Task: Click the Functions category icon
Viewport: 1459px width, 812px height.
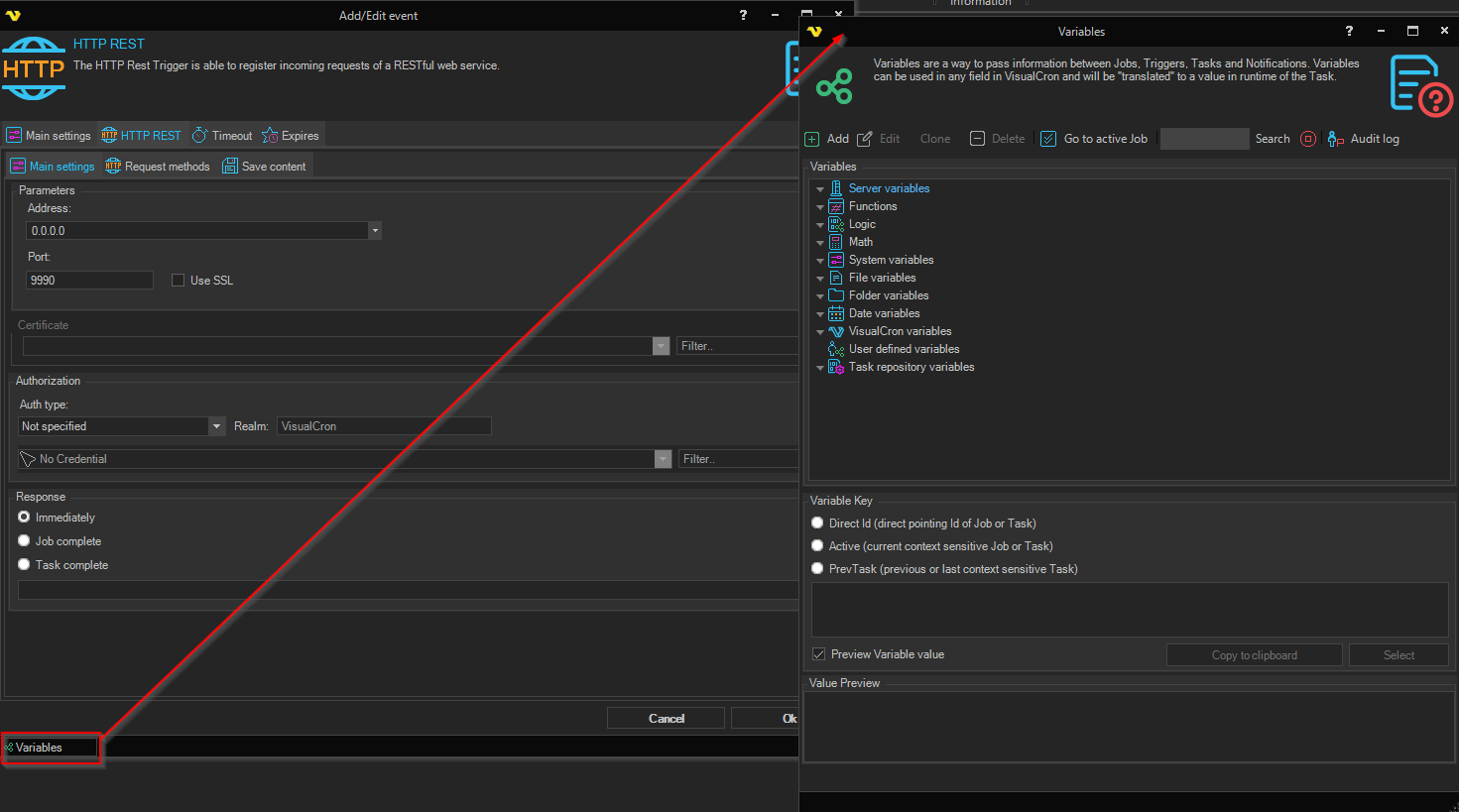Action: [836, 206]
